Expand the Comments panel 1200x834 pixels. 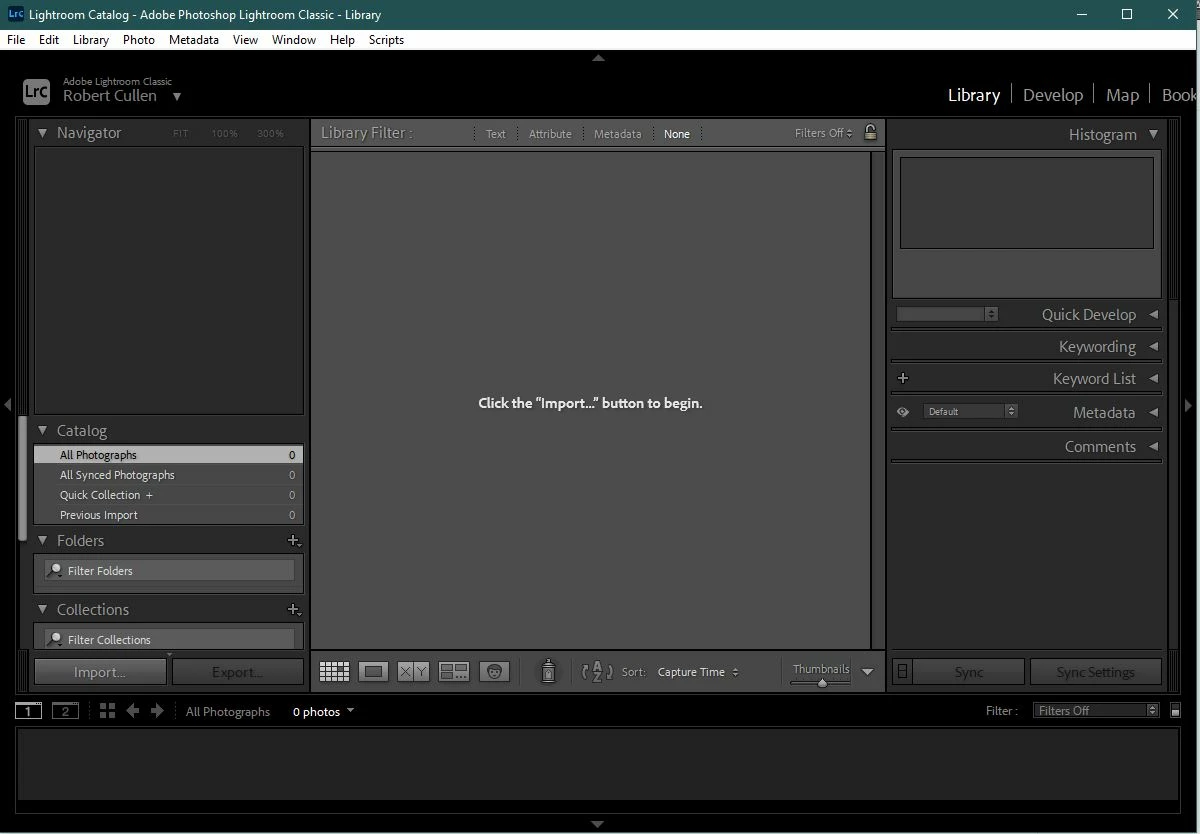point(1154,446)
